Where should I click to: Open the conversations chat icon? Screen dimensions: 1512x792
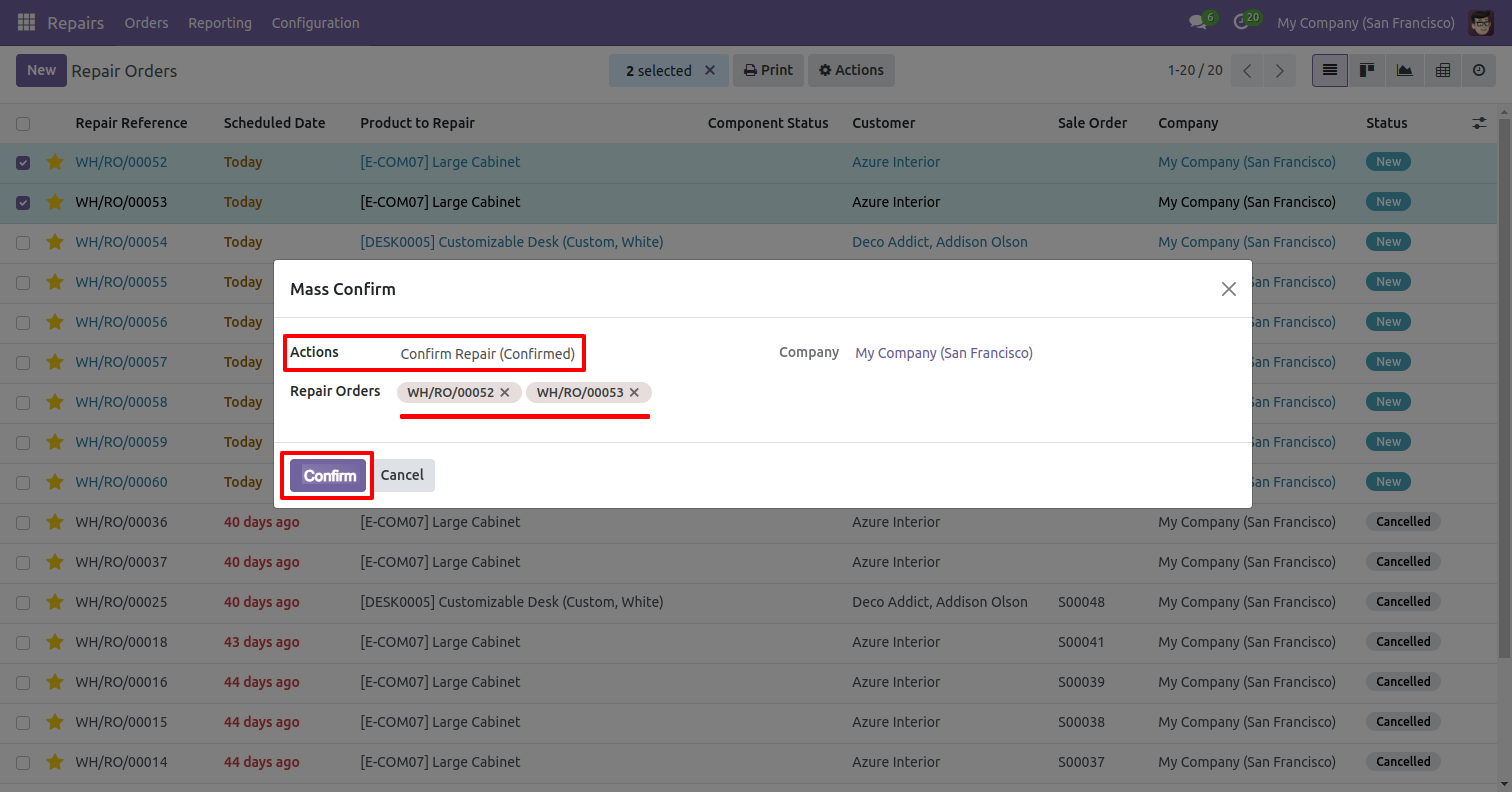(1197, 22)
